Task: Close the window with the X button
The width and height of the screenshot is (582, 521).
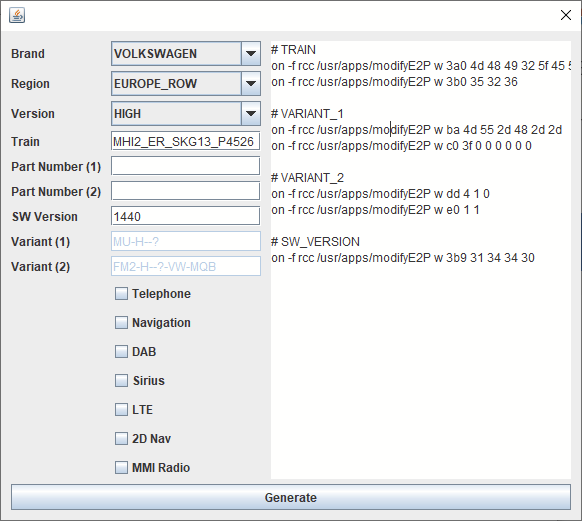Action: 566,15
